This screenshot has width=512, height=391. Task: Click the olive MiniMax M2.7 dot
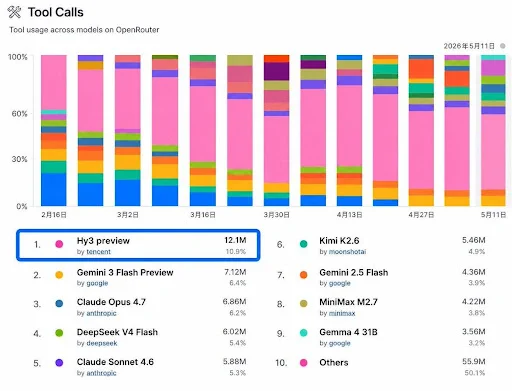[x=303, y=304]
